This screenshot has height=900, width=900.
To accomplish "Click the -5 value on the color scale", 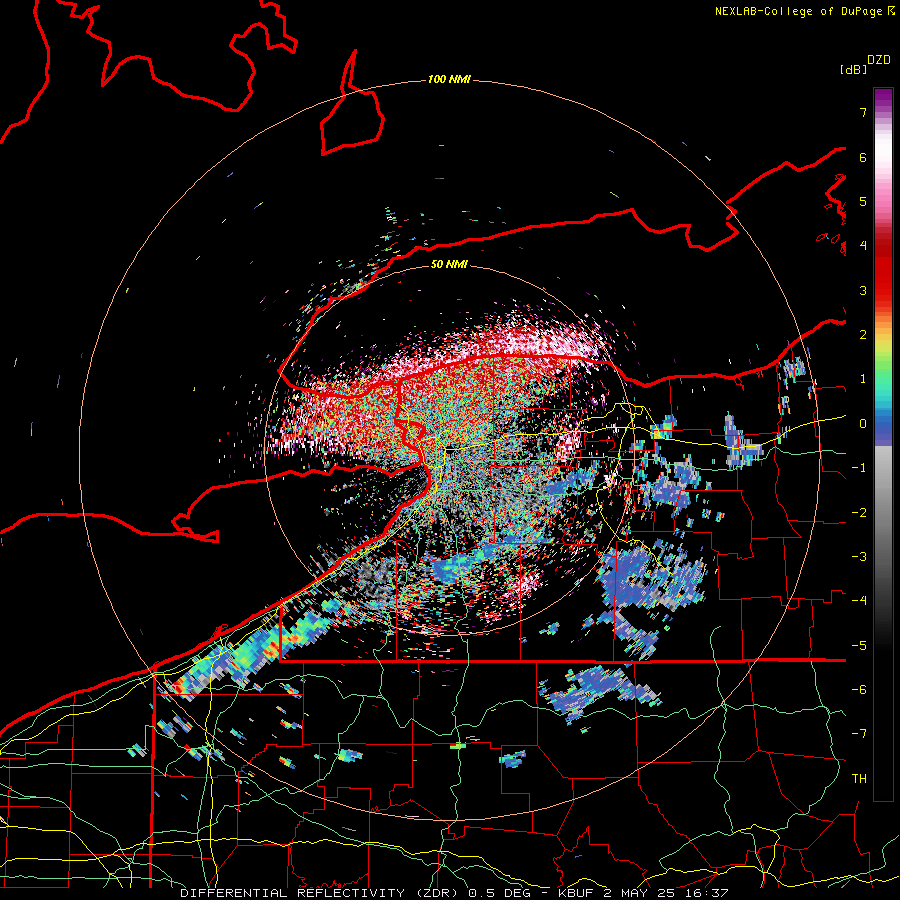I will 859,646.
